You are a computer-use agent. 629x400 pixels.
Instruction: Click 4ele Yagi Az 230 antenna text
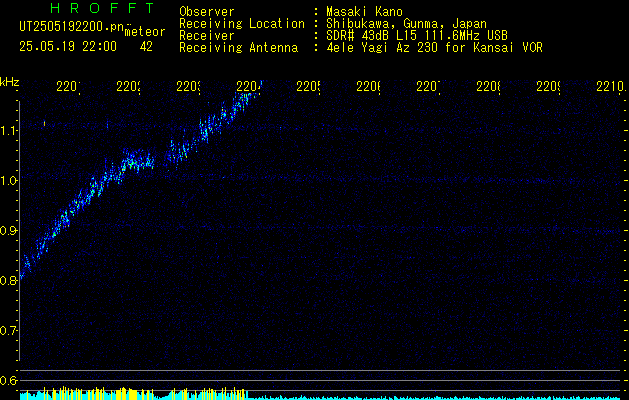[434, 48]
